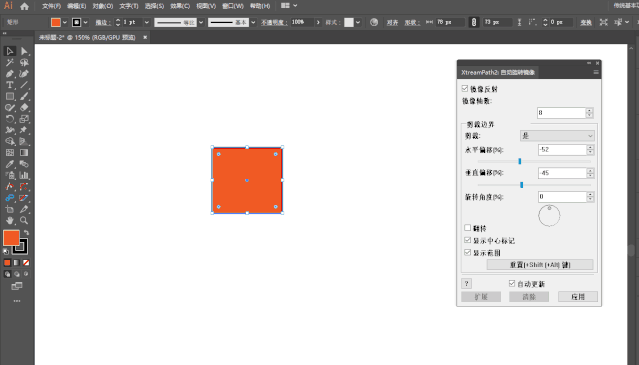The width and height of the screenshot is (639, 365).
Task: Open the fill color dropdown in control bar
Action: tap(64, 22)
